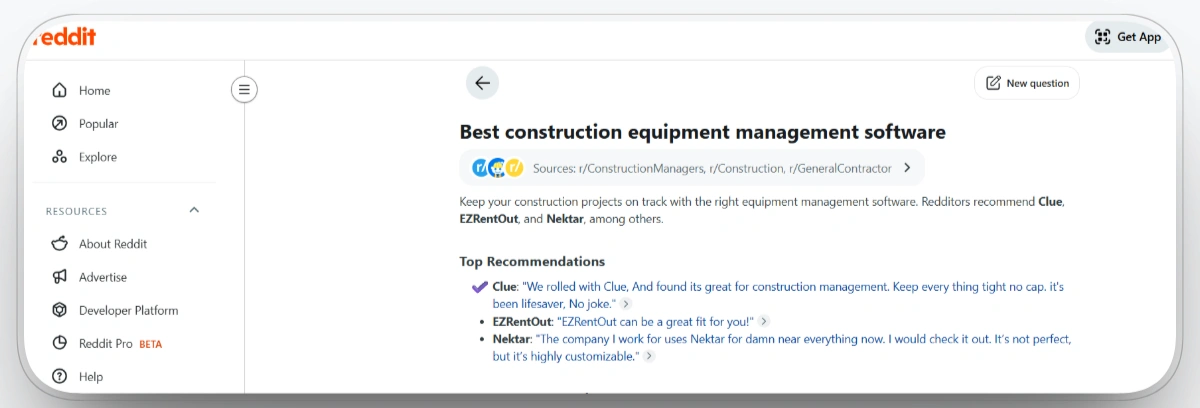1200x408 pixels.
Task: Click the Reddit logo
Action: (x=64, y=37)
